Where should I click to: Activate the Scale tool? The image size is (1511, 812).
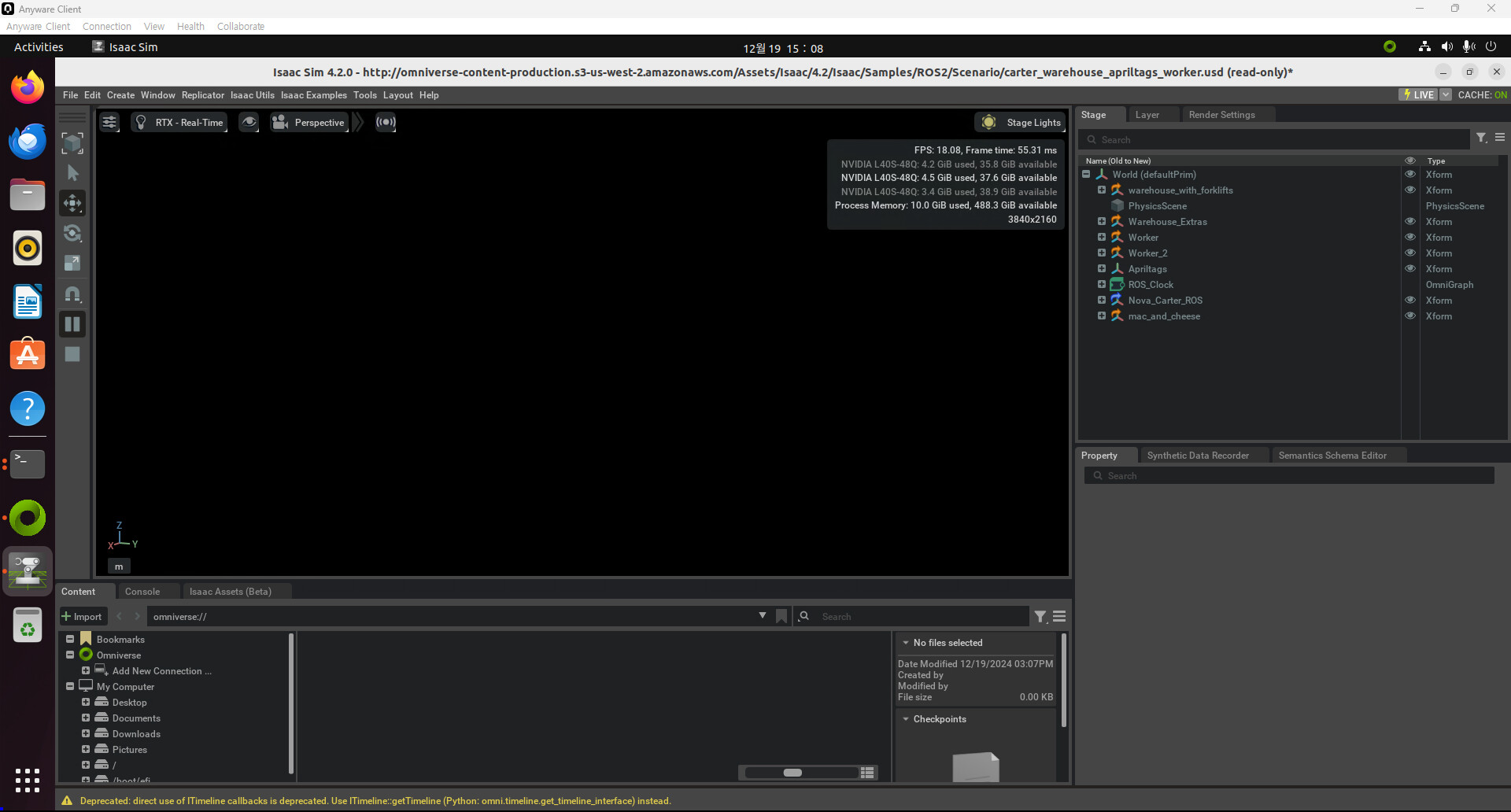[x=72, y=263]
